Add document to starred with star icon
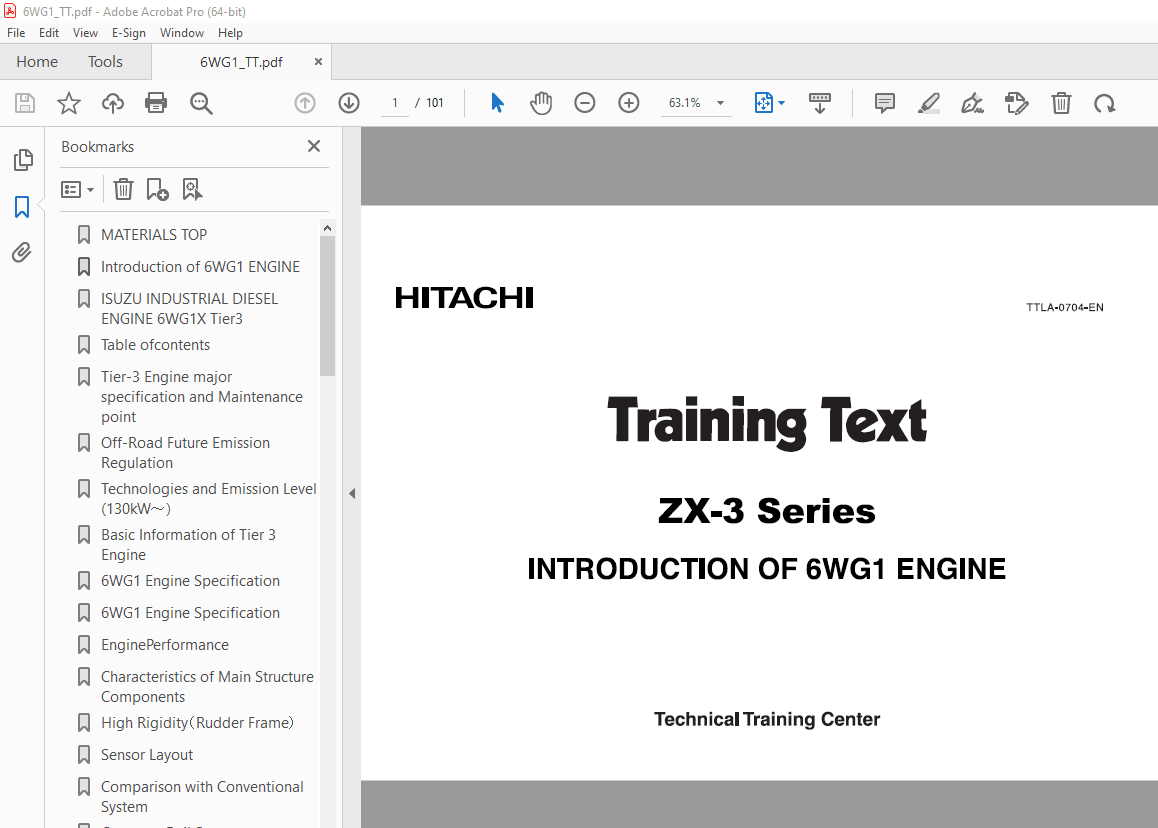 point(69,103)
